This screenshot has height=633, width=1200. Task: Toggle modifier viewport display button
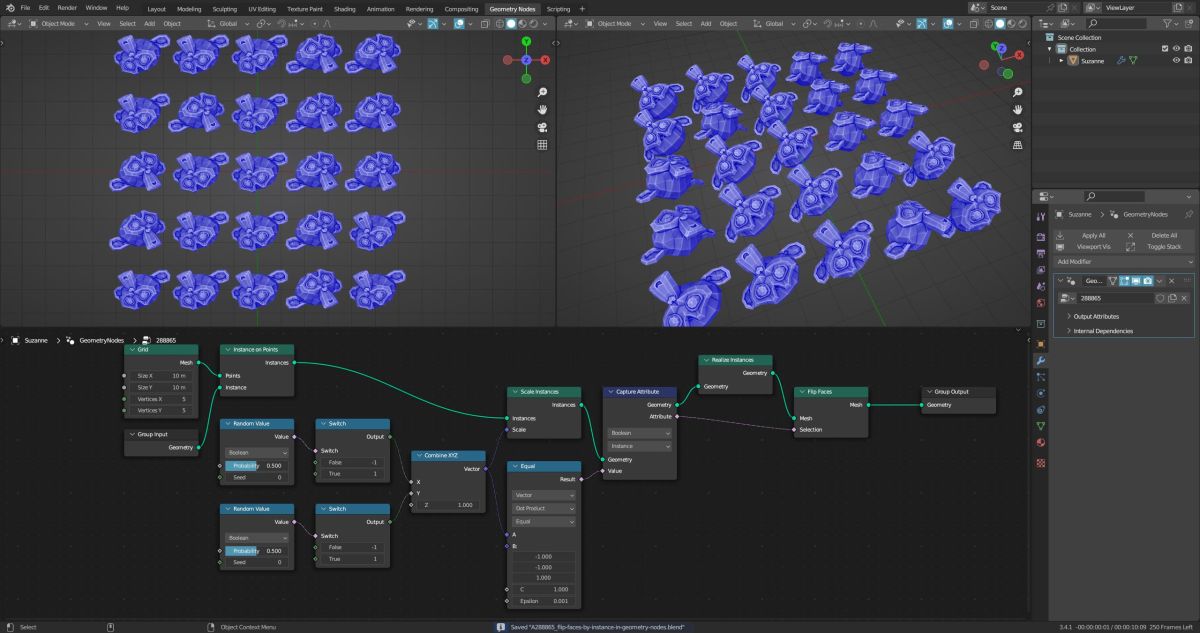(1137, 281)
